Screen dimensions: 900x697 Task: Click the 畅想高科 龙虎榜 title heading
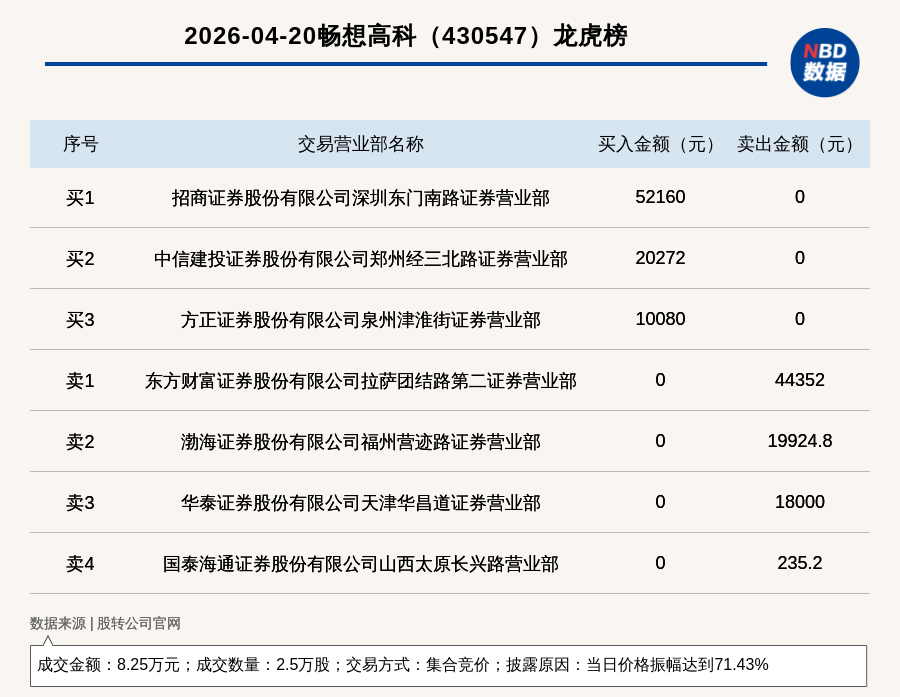pos(405,36)
